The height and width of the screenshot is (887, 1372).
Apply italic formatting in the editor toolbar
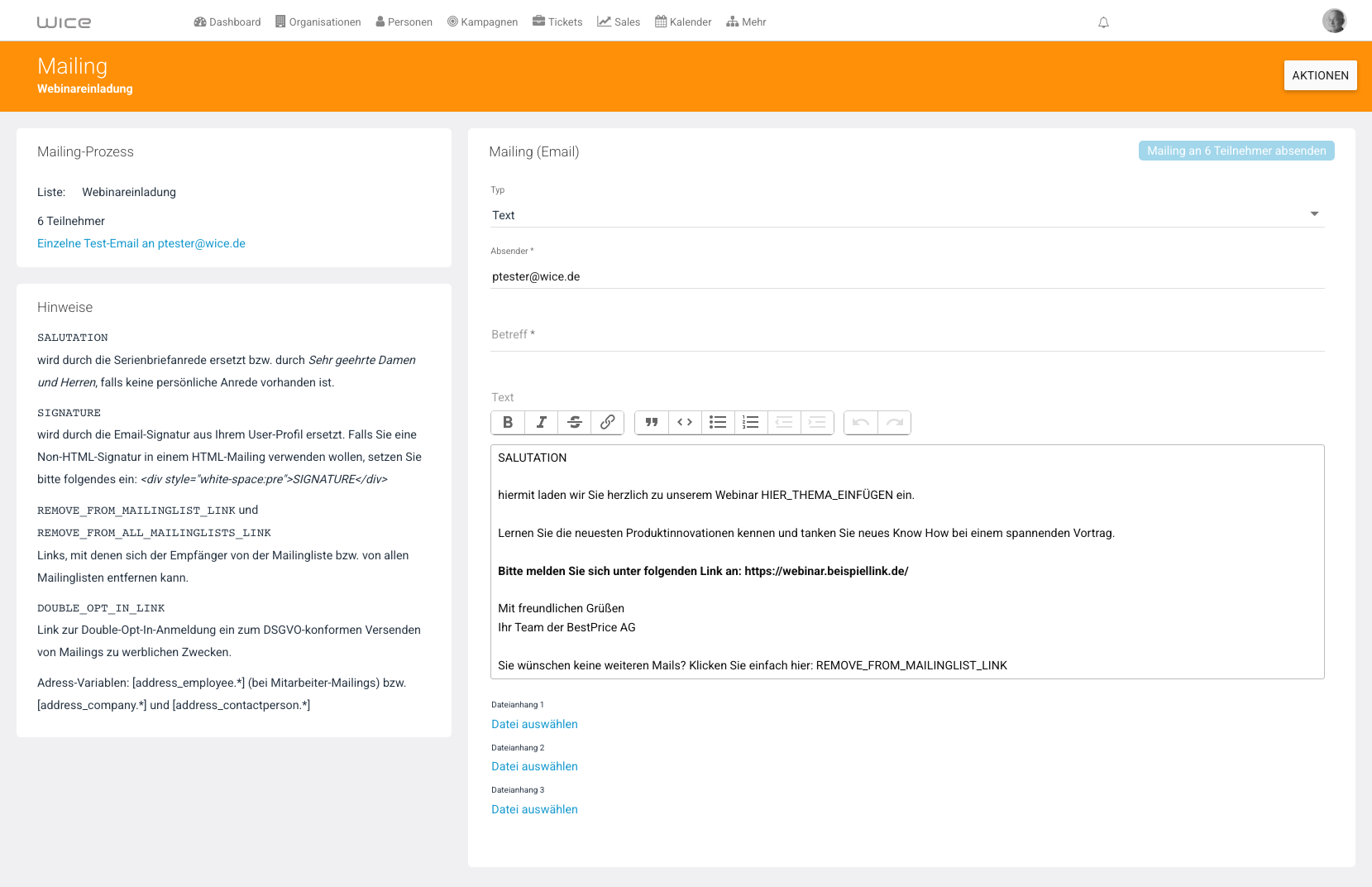[x=541, y=423]
